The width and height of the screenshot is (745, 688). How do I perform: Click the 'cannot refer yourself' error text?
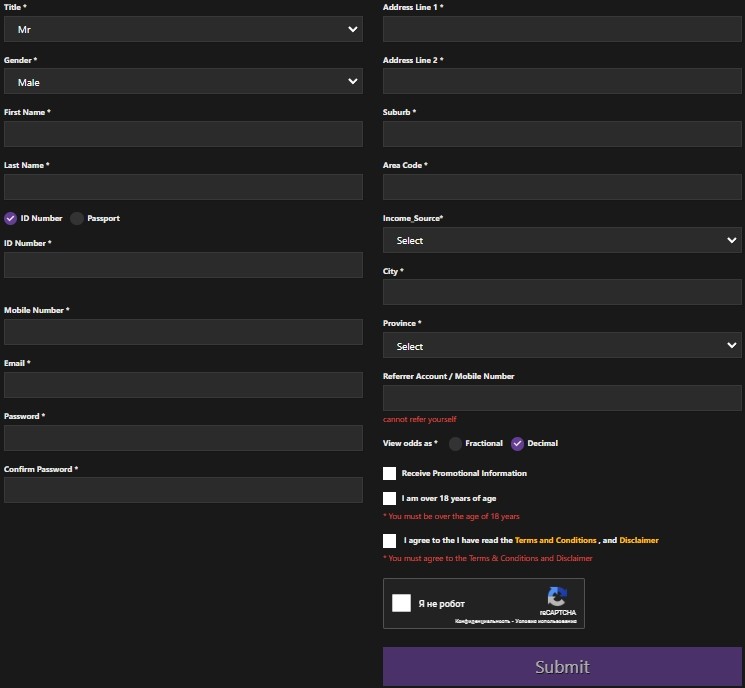[420, 419]
